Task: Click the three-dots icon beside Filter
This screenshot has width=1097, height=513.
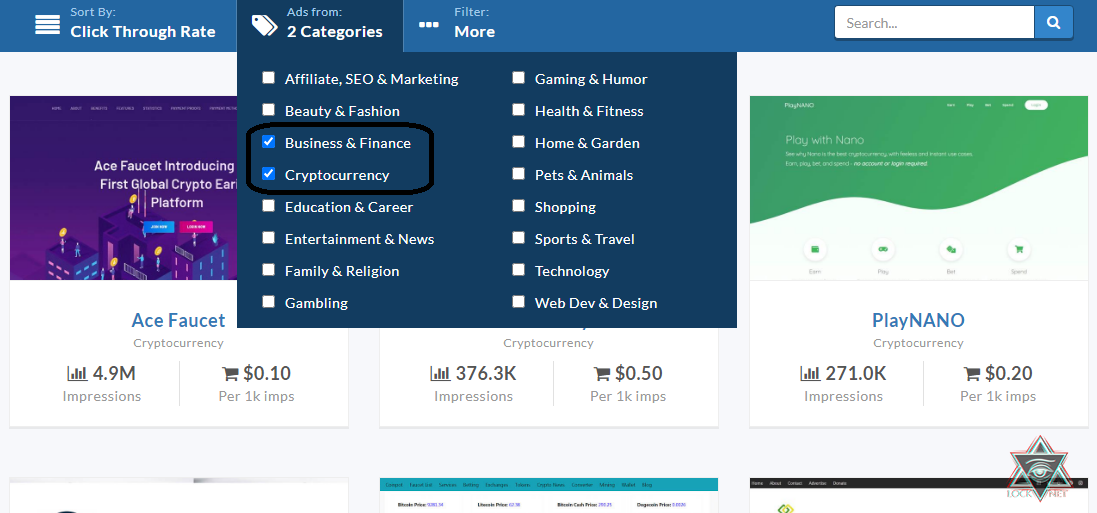Action: (429, 25)
